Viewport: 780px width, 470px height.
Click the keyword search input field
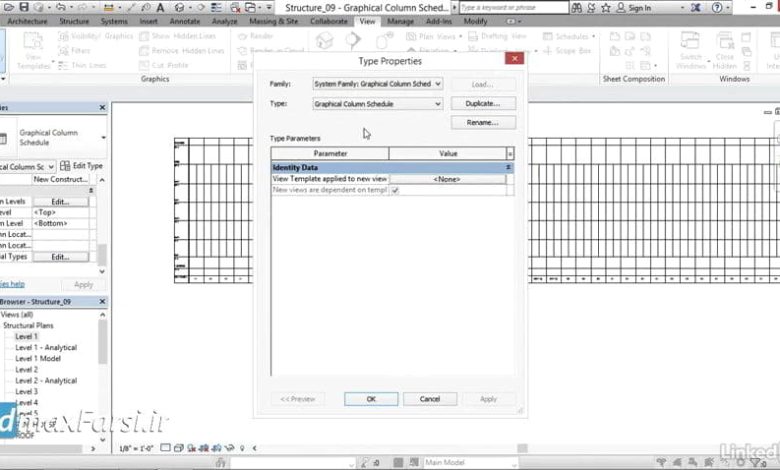coord(513,7)
